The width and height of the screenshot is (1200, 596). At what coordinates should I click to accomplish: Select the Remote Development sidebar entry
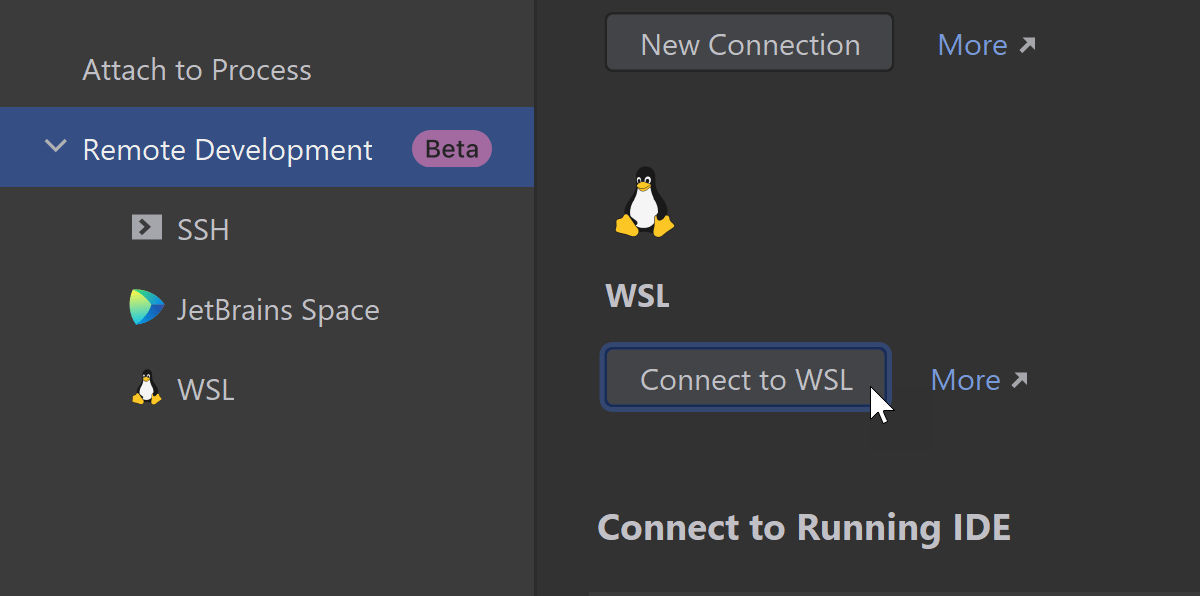point(227,150)
